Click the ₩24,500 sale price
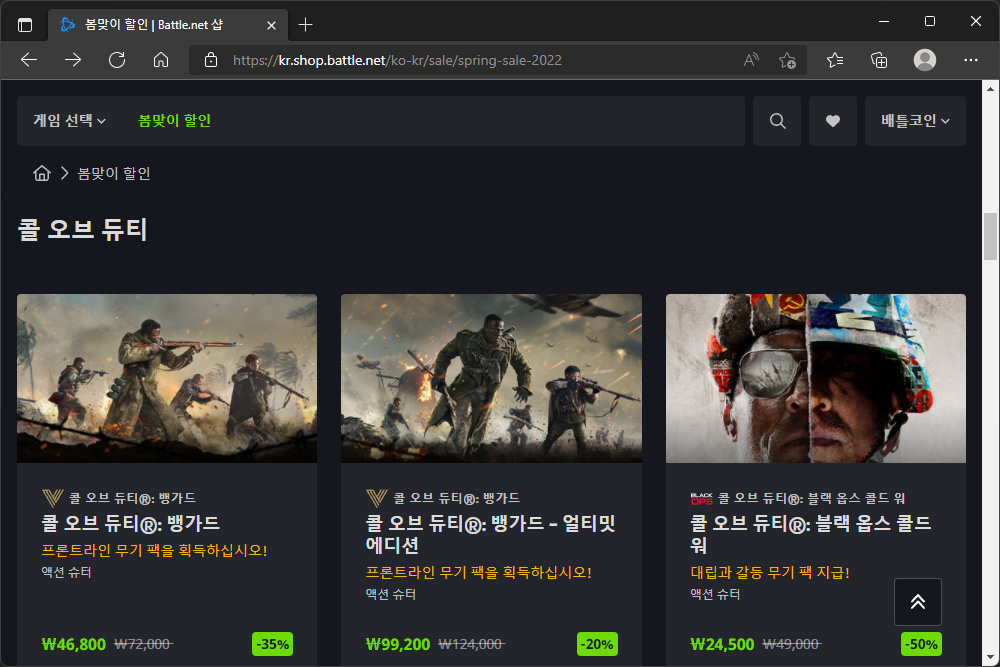Screen dimensions: 1000x667 click(x=722, y=644)
